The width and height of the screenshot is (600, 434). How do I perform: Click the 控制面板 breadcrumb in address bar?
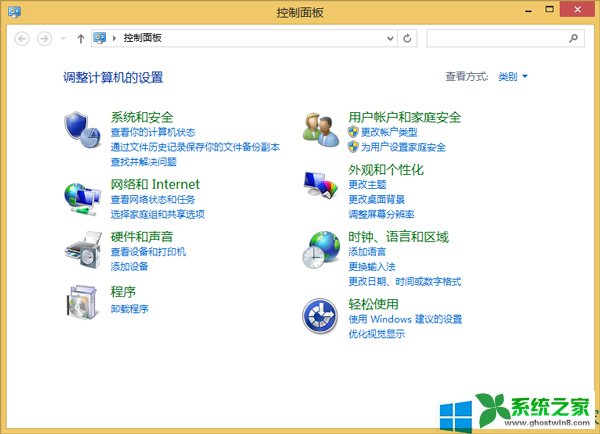pyautogui.click(x=142, y=38)
